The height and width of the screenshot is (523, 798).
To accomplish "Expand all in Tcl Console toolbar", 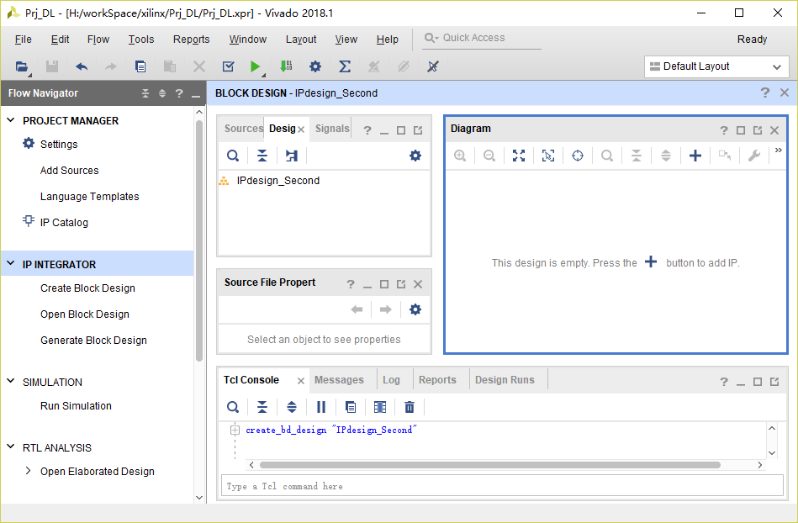I will tap(292, 407).
